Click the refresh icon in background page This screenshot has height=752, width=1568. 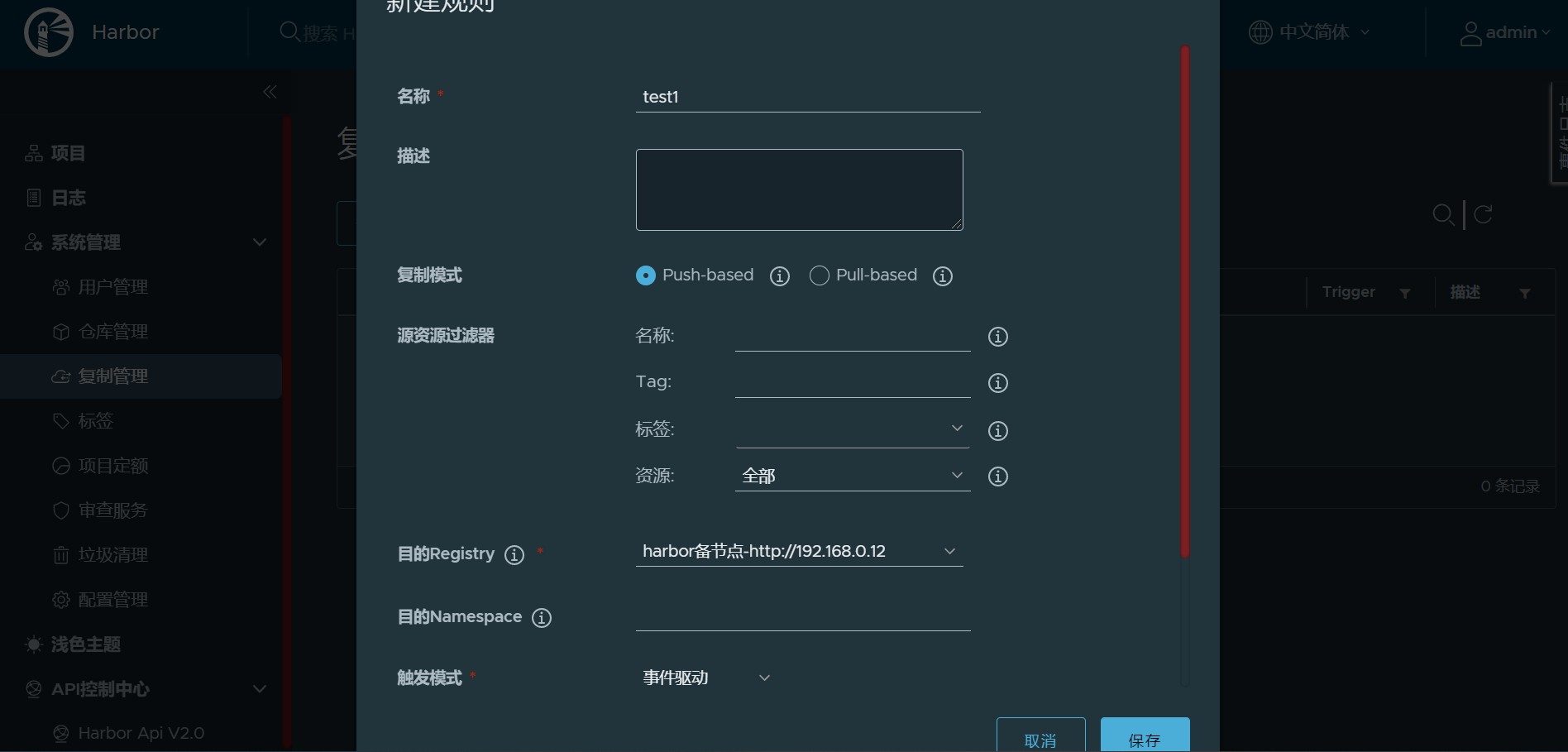[x=1484, y=214]
